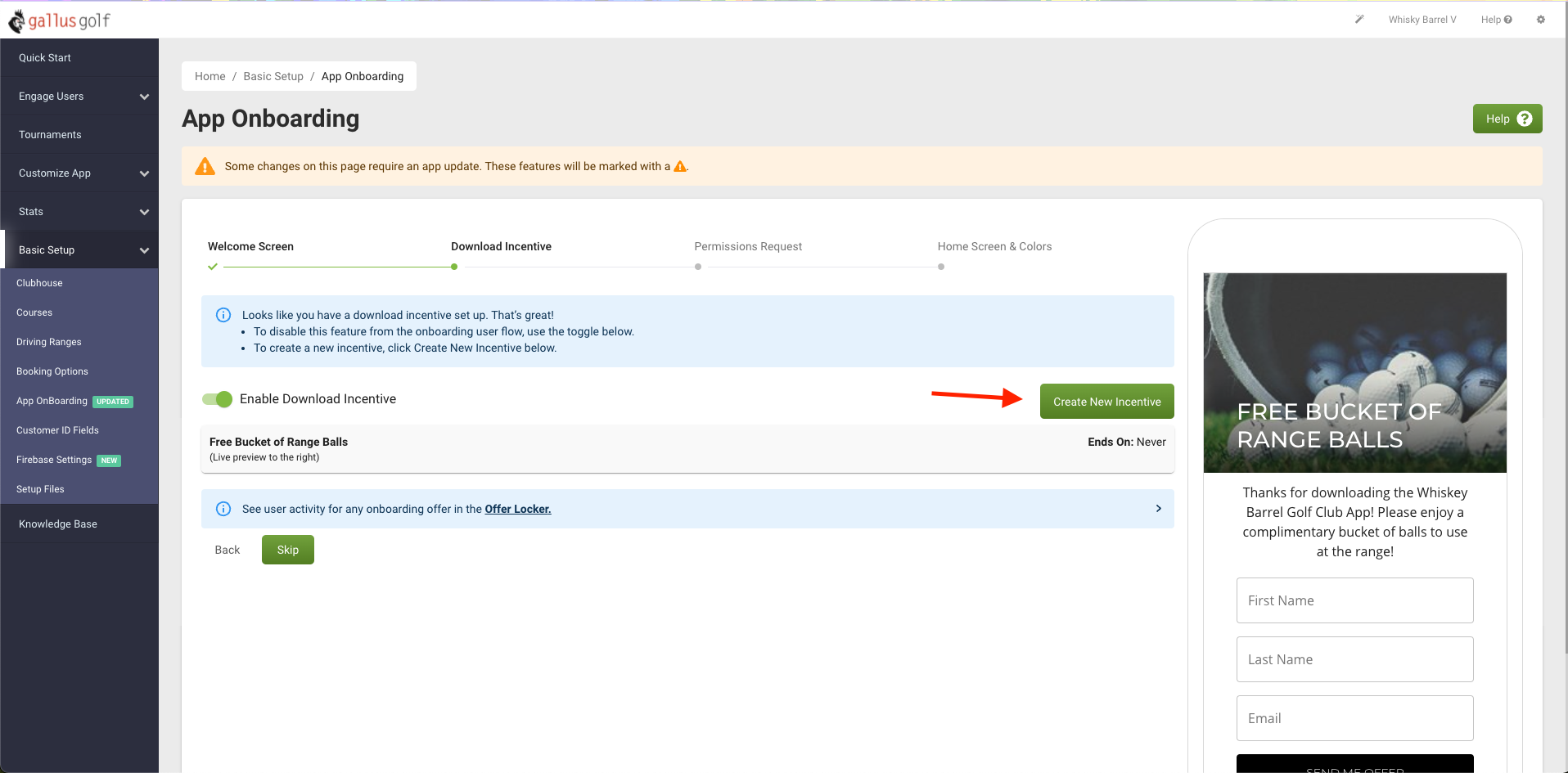Image resolution: width=1568 pixels, height=773 pixels.
Task: Open Tournaments in sidebar
Action: [x=79, y=135]
